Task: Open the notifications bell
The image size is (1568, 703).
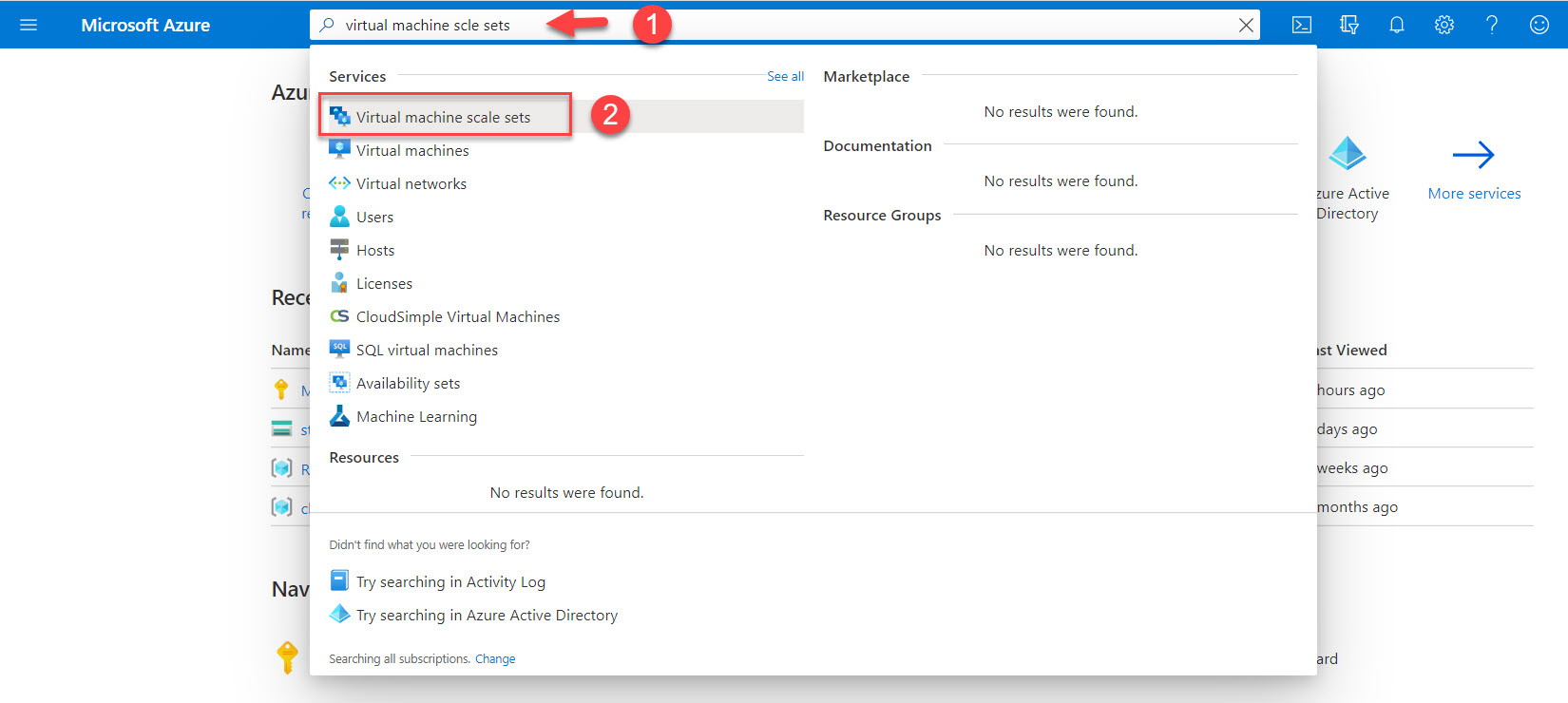Action: (1396, 25)
